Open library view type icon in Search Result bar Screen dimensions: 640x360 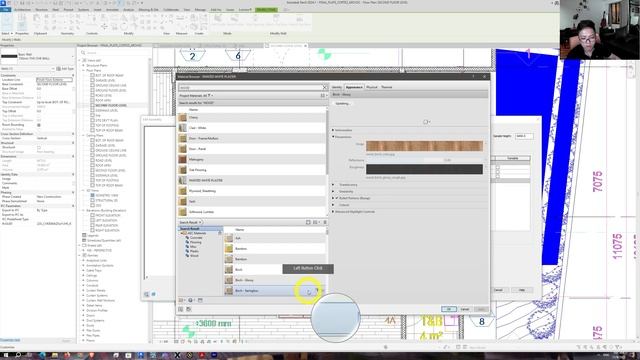pyautogui.click(x=316, y=222)
